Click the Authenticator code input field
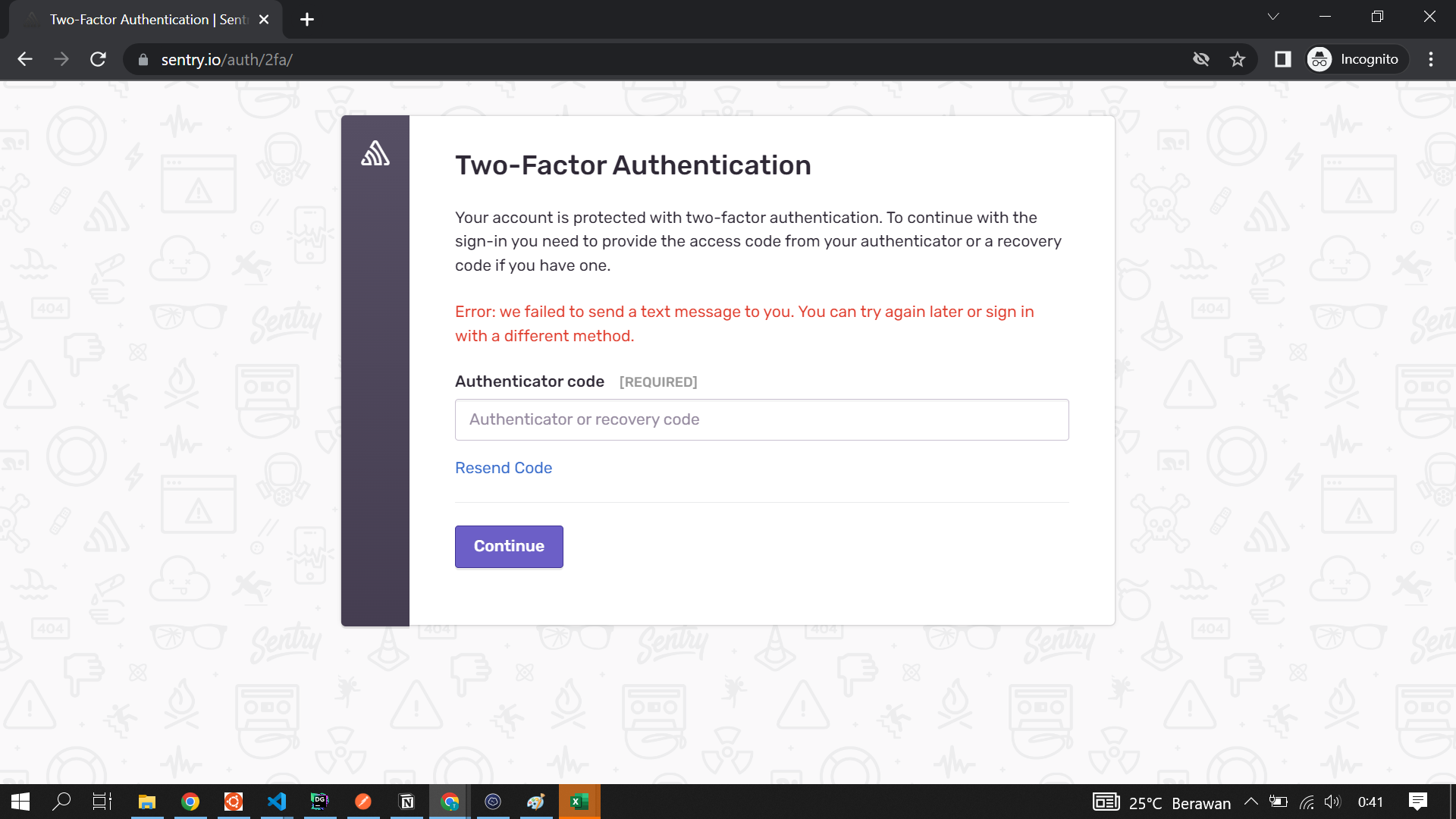 click(761, 419)
